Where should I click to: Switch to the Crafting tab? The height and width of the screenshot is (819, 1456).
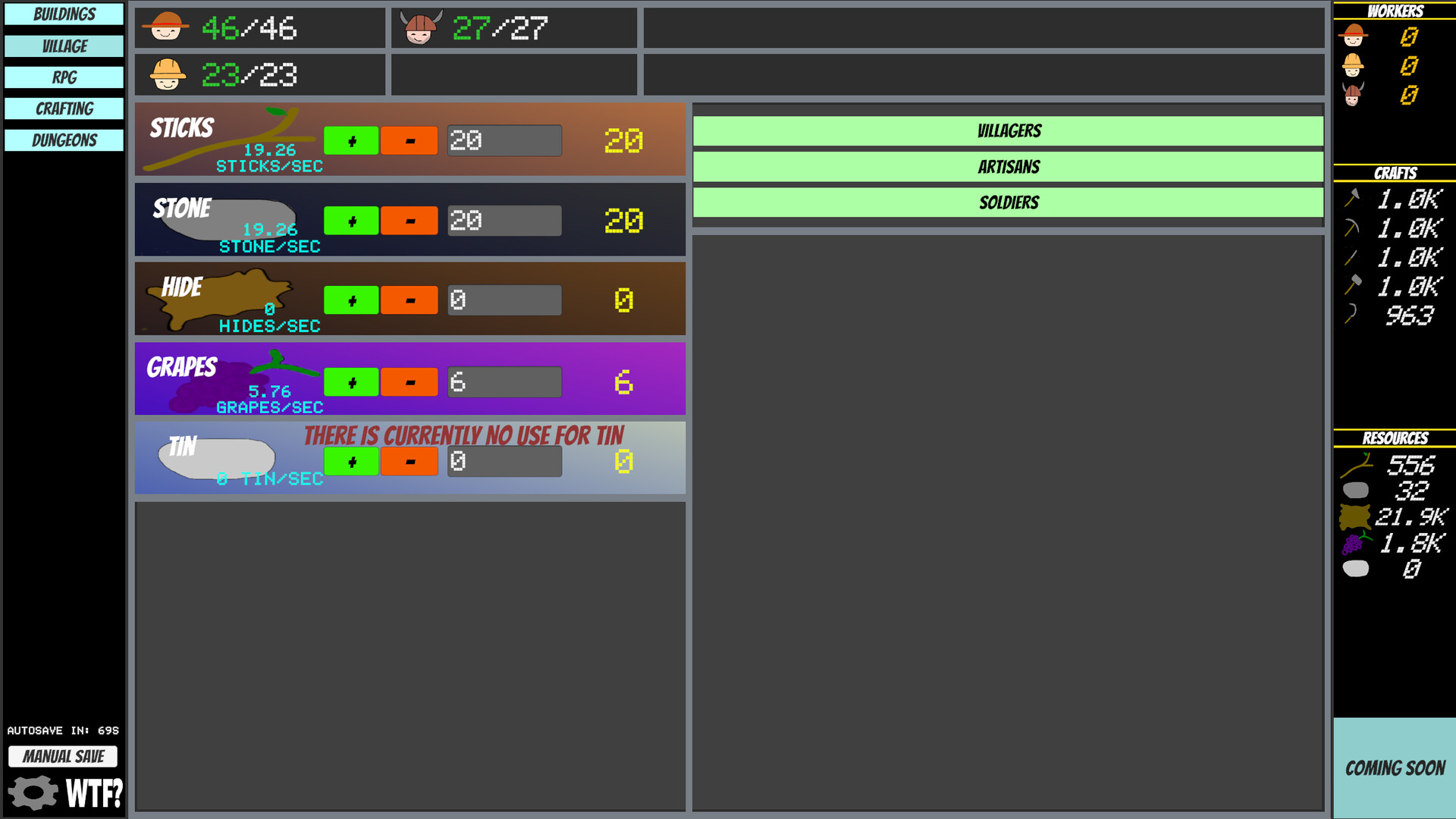point(63,108)
